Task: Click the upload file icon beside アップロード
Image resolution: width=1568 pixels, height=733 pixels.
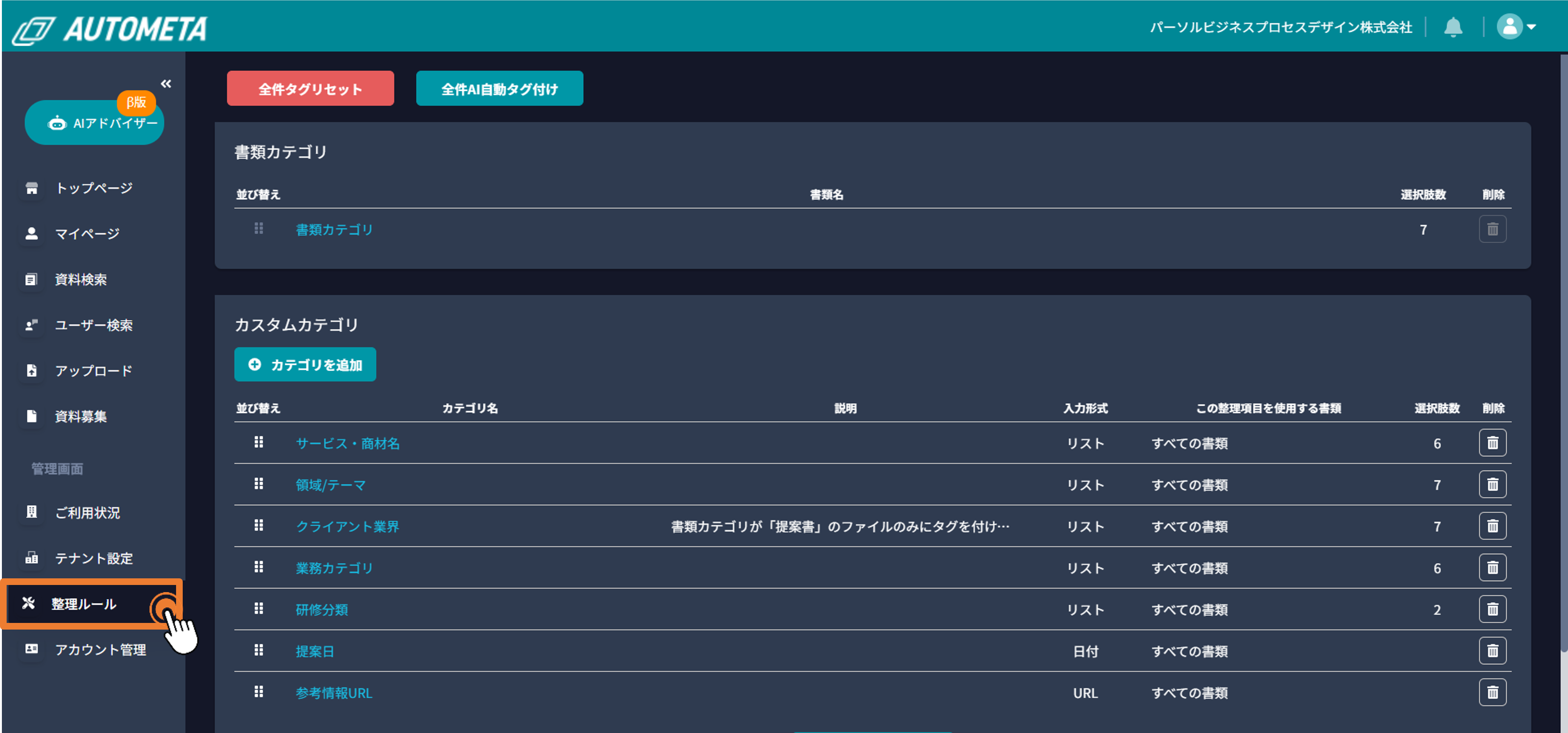Action: (x=32, y=371)
